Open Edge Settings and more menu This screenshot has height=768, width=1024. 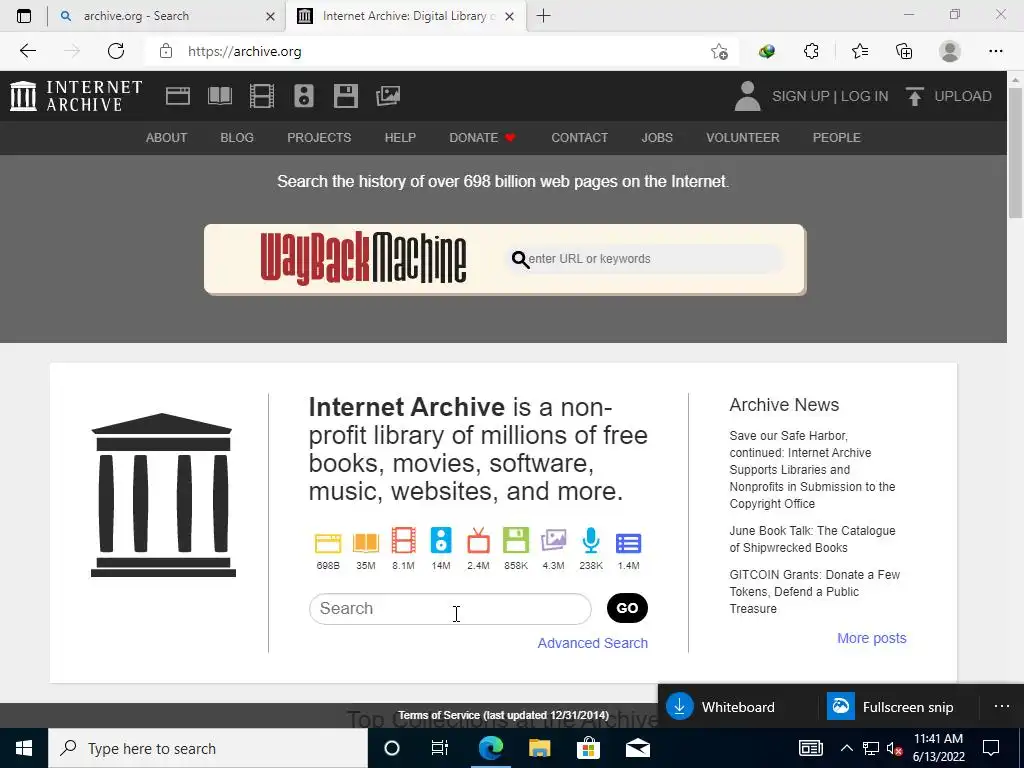coord(995,51)
